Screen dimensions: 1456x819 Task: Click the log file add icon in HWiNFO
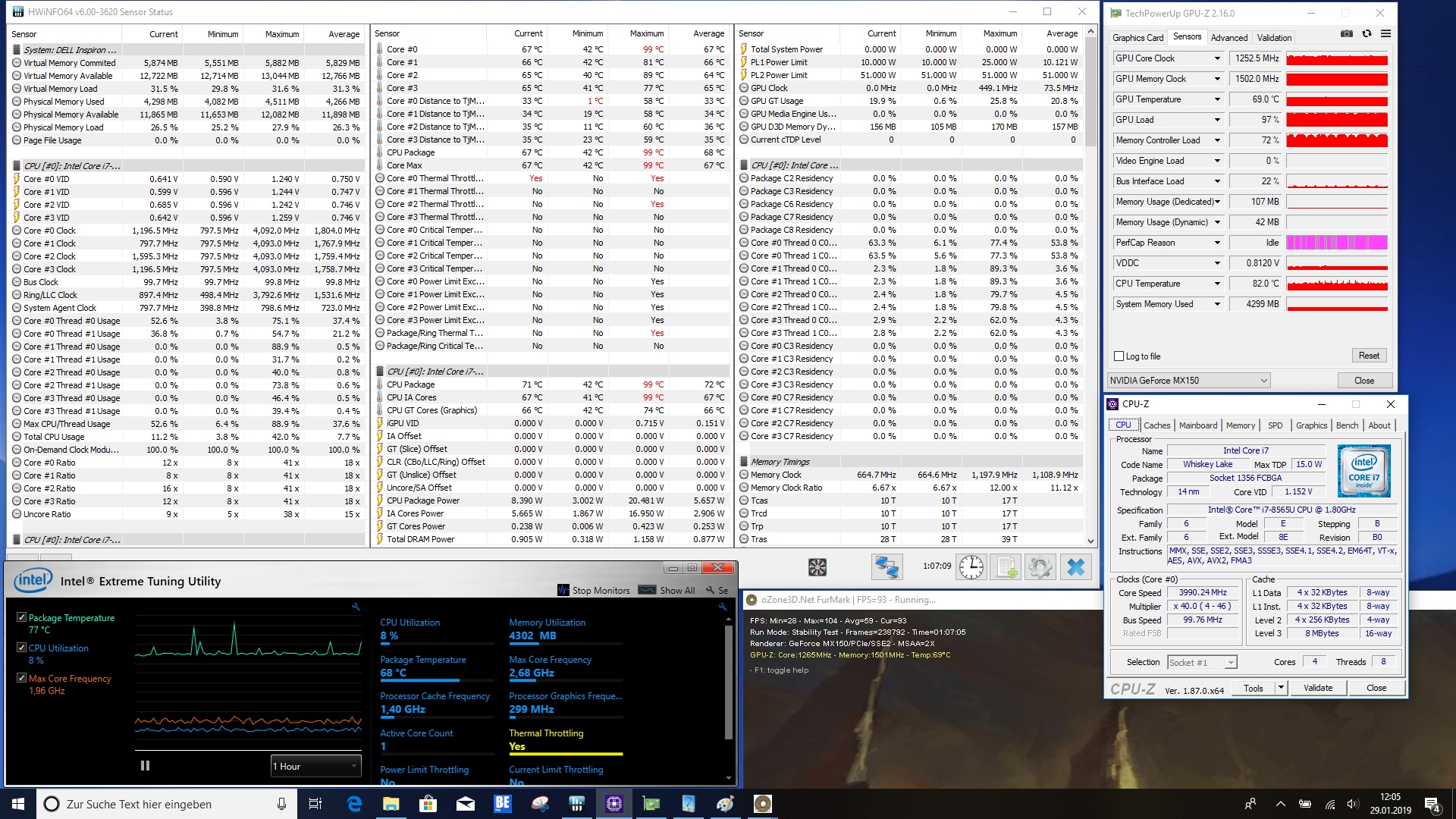[1006, 567]
